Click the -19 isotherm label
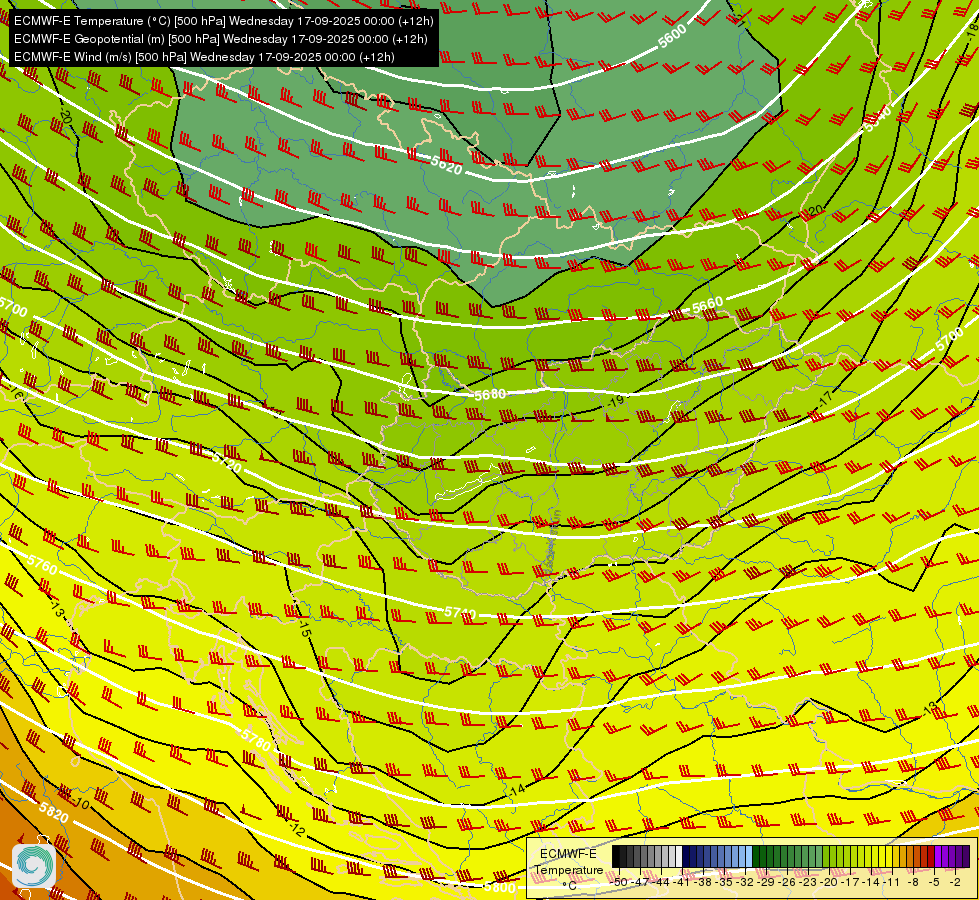 (616, 402)
